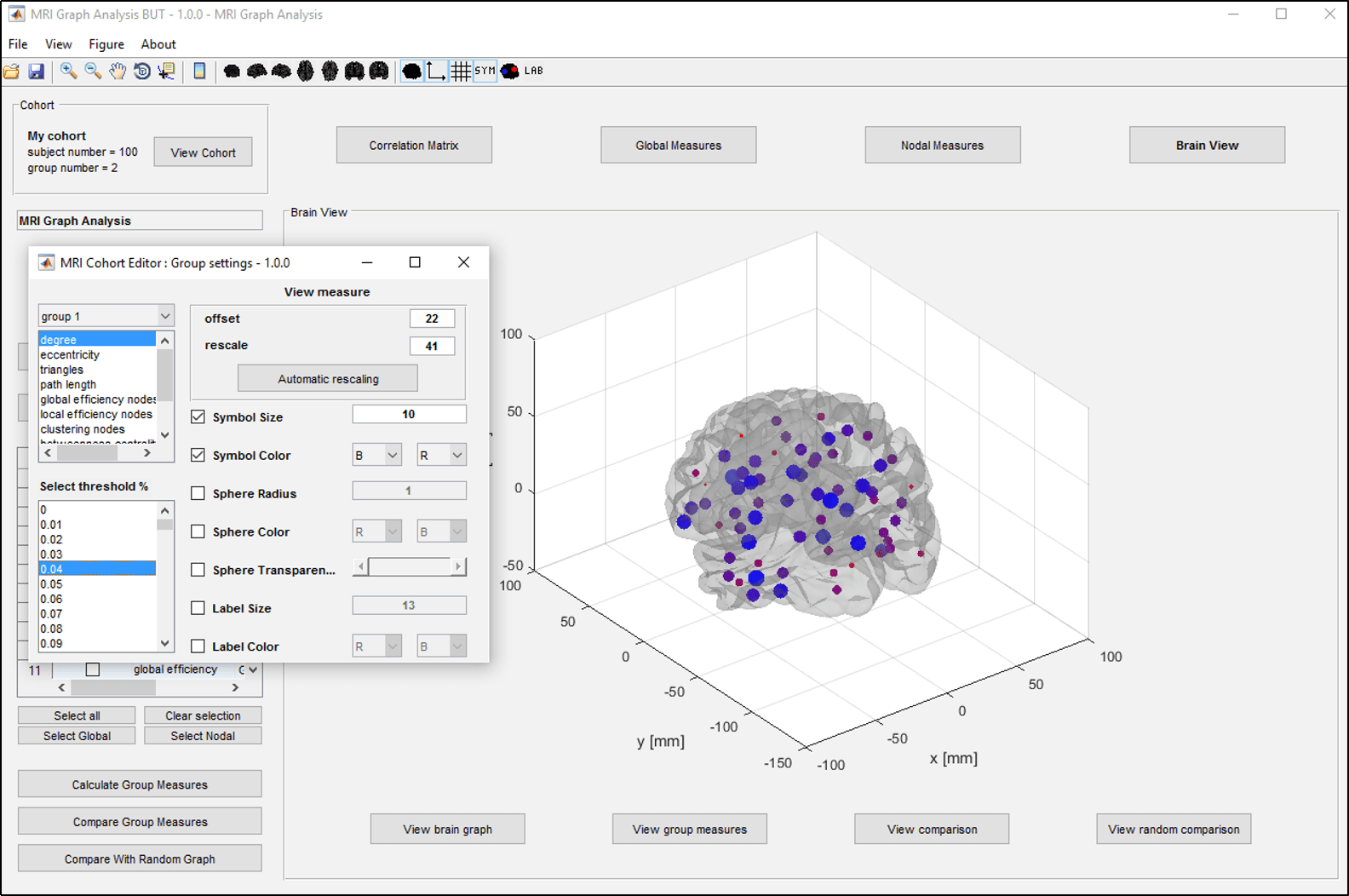This screenshot has width=1349, height=896.
Task: Open the Correlation Matrix panel
Action: (414, 146)
